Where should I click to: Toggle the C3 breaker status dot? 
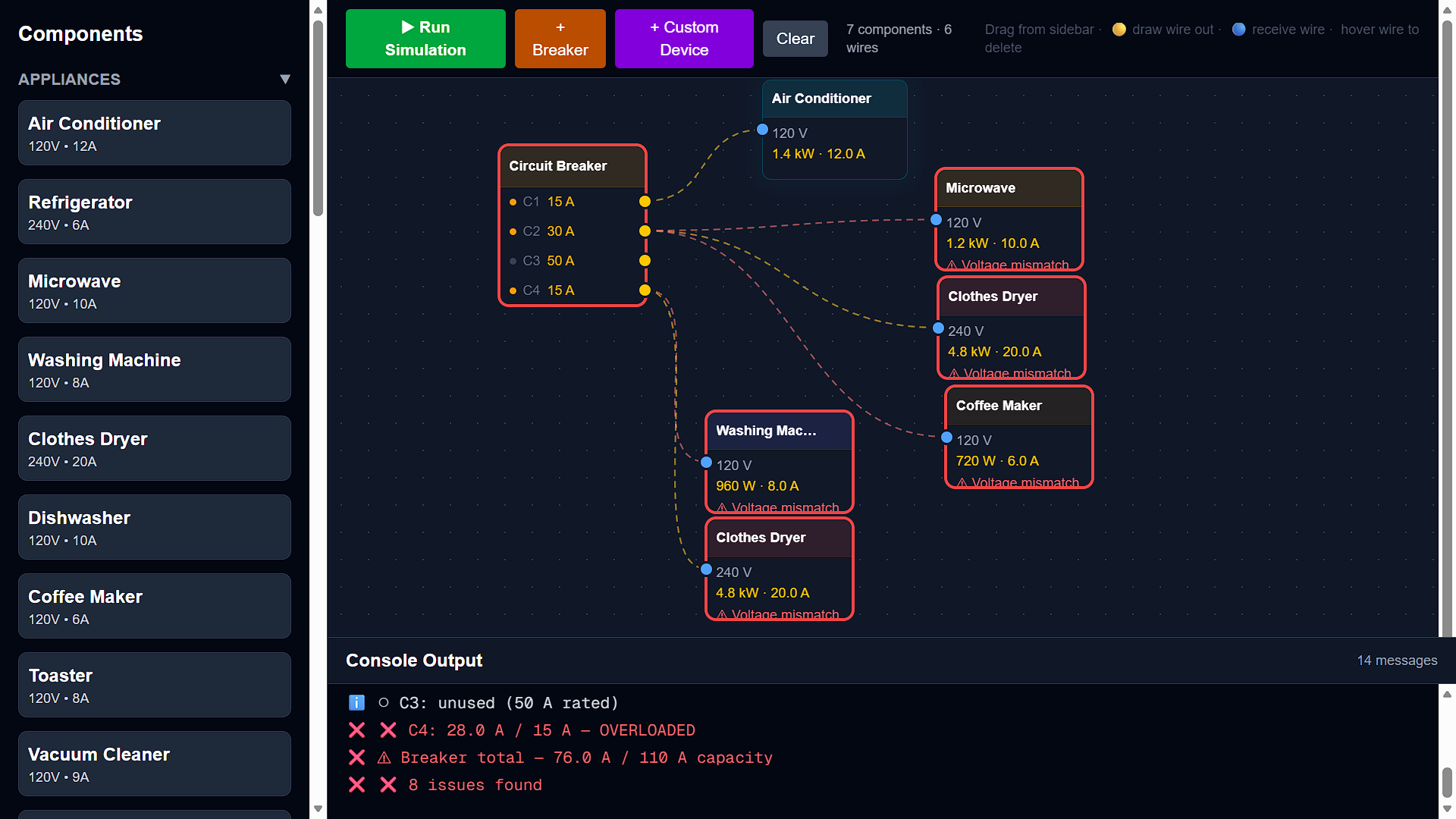click(513, 261)
